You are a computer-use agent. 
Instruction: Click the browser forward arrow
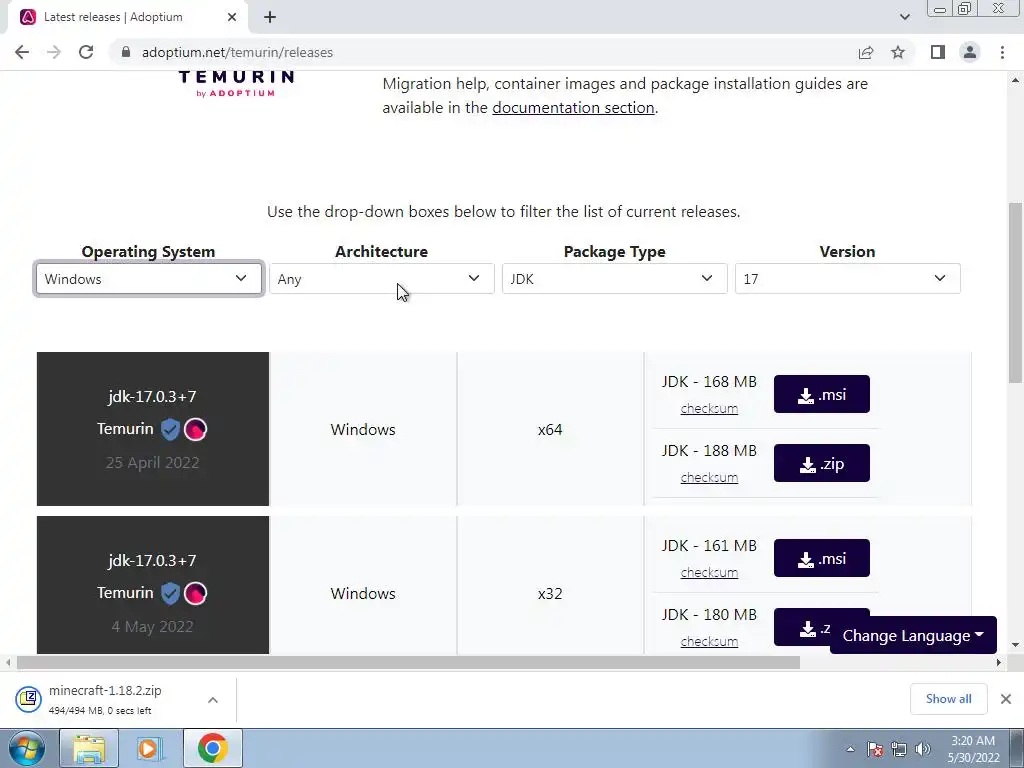click(54, 52)
